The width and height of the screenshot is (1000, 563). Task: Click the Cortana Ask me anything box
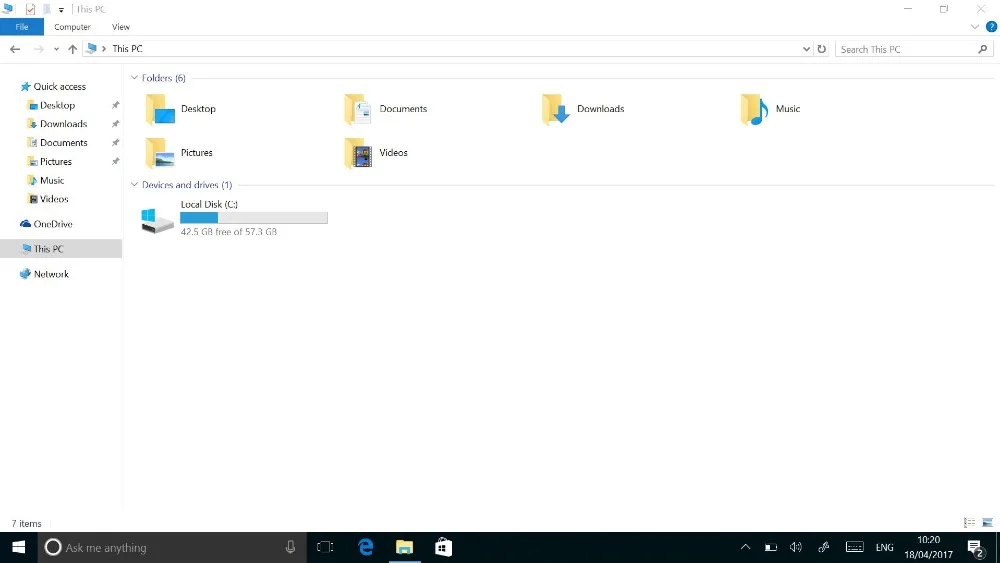tap(170, 548)
